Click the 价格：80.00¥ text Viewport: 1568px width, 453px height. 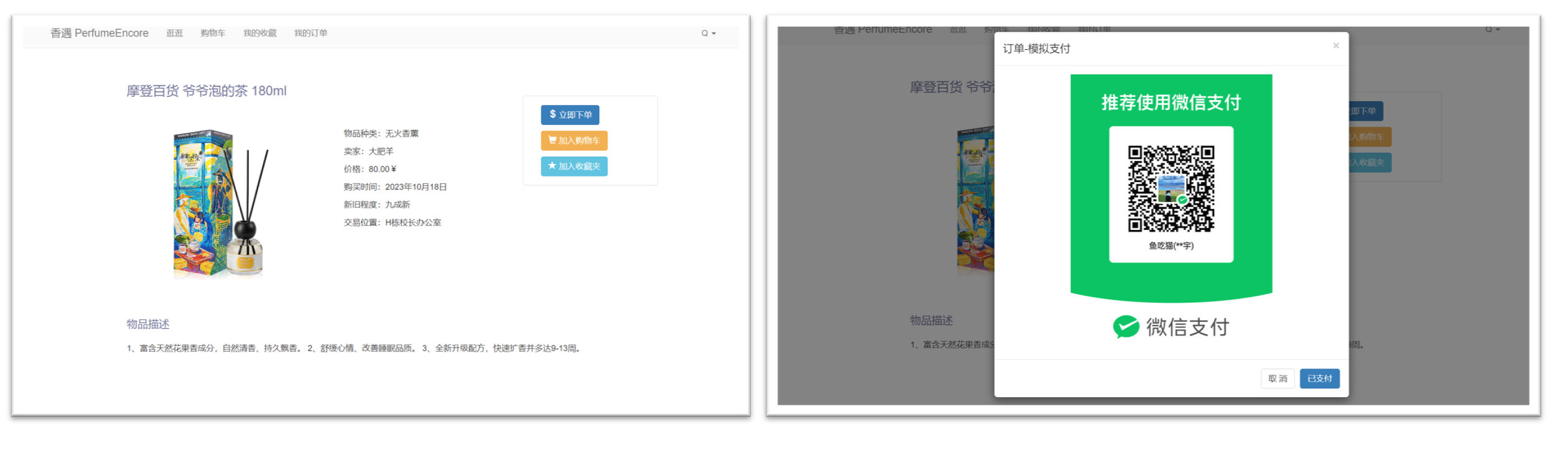click(370, 169)
